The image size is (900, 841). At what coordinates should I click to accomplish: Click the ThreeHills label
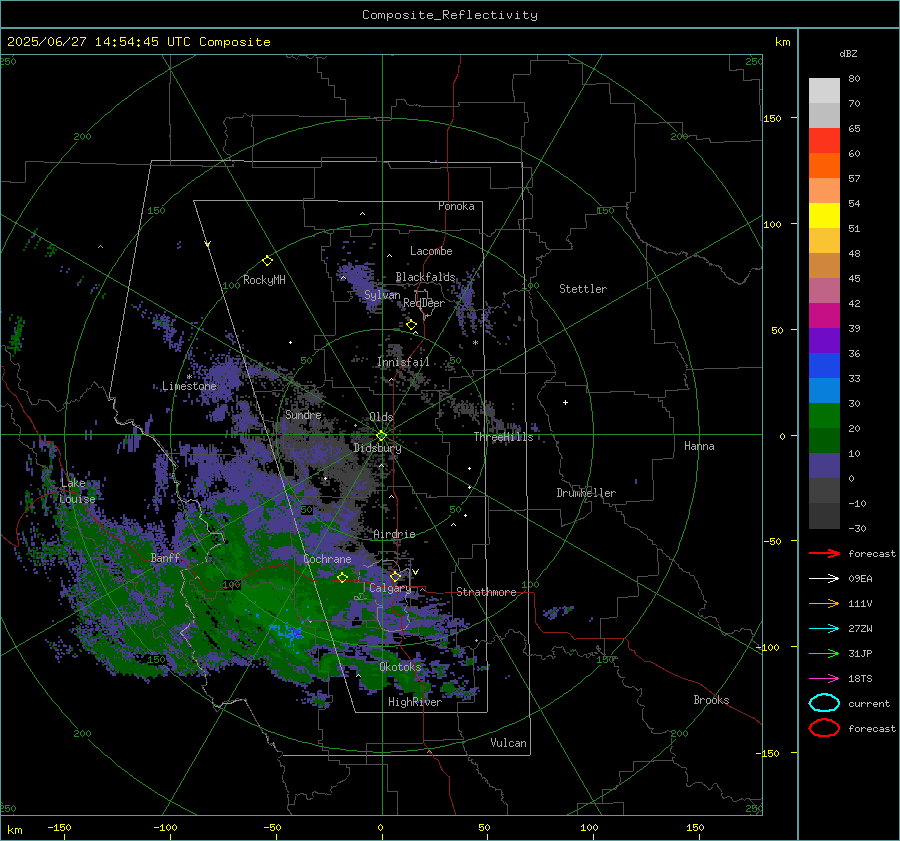503,437
